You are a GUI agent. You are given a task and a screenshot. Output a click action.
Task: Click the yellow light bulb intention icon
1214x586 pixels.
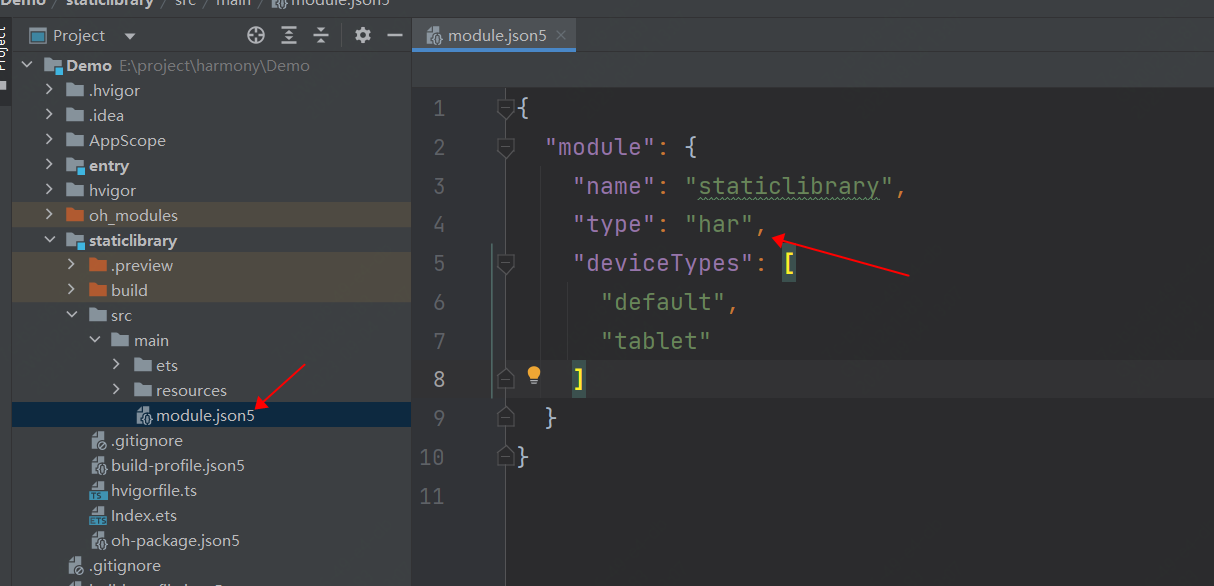pyautogui.click(x=534, y=375)
